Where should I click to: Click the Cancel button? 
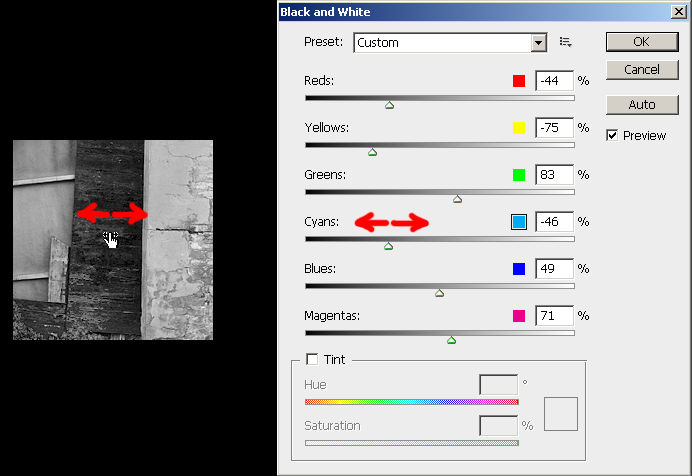(x=642, y=70)
